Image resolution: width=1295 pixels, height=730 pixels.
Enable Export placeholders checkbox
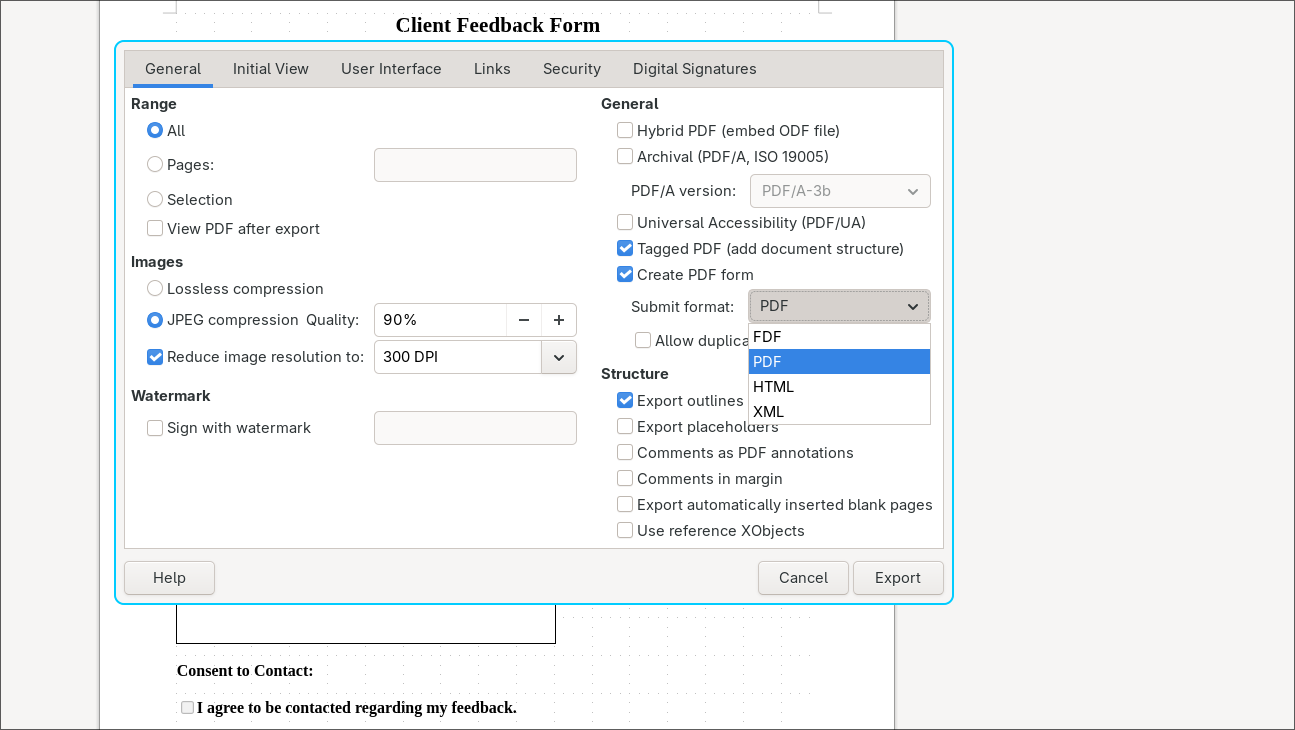pyautogui.click(x=625, y=426)
